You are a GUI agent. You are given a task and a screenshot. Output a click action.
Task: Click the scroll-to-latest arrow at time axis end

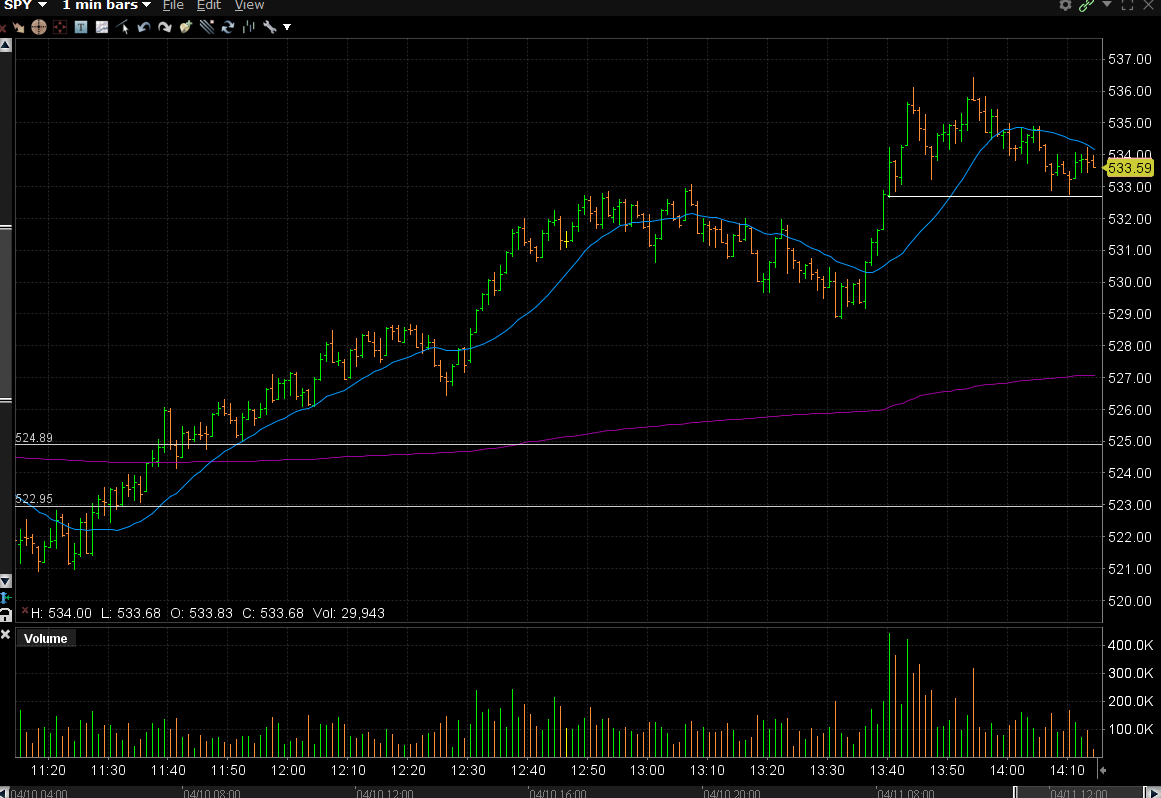click(x=1103, y=771)
